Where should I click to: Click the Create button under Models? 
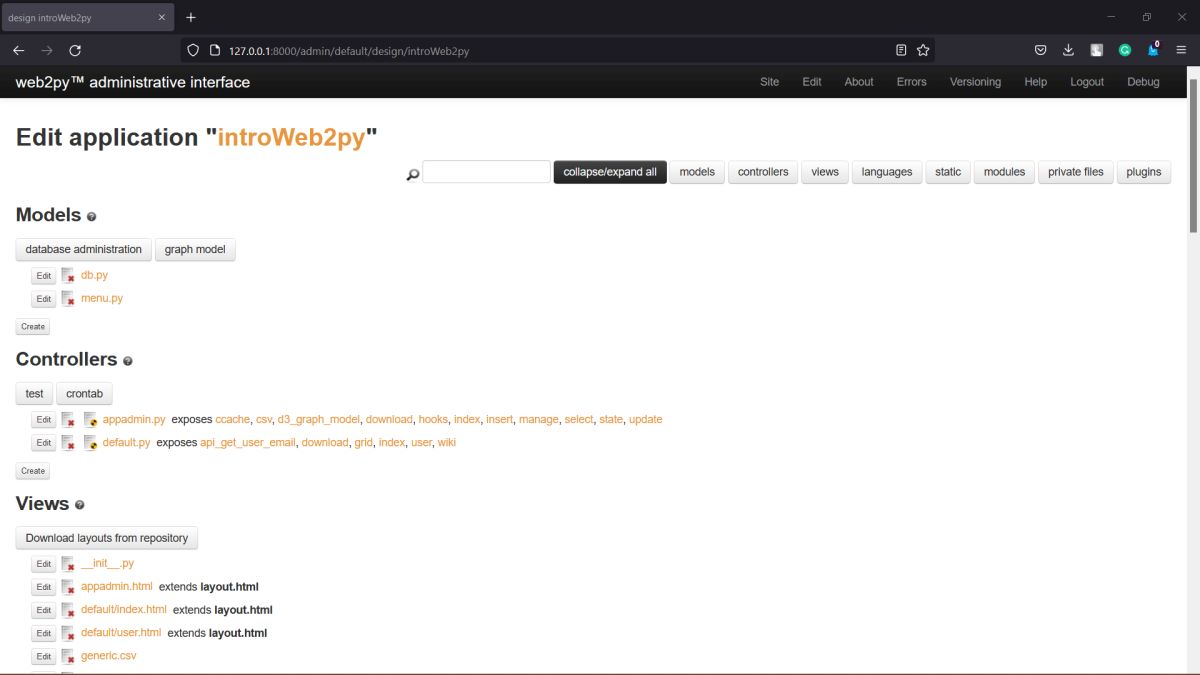(33, 326)
